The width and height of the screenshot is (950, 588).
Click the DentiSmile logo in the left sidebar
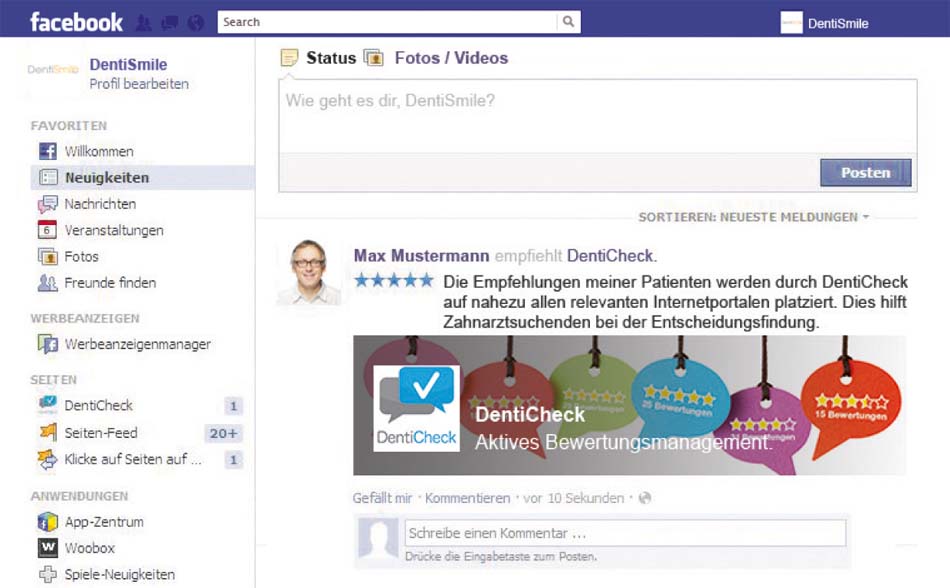click(53, 70)
